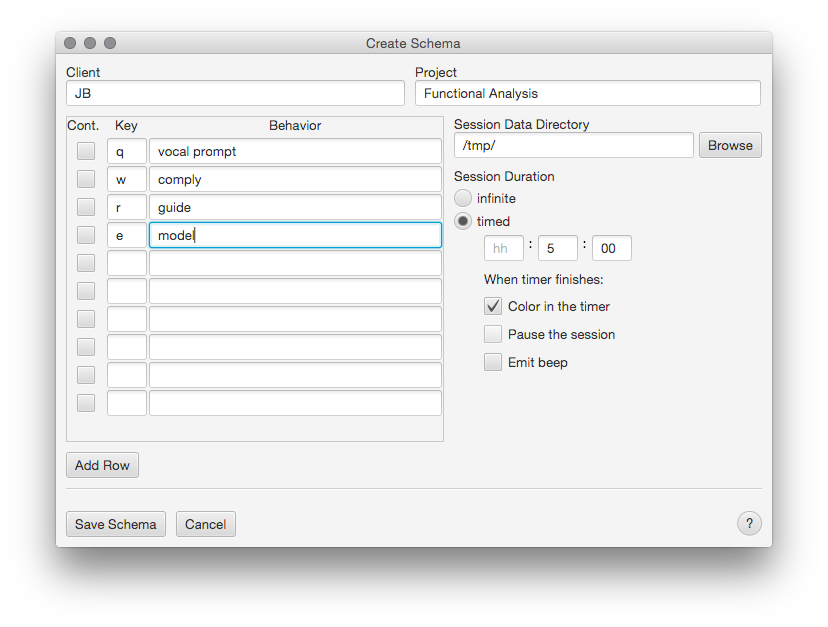Click the hours hh timer field
Image resolution: width=828 pixels, height=627 pixels.
503,248
